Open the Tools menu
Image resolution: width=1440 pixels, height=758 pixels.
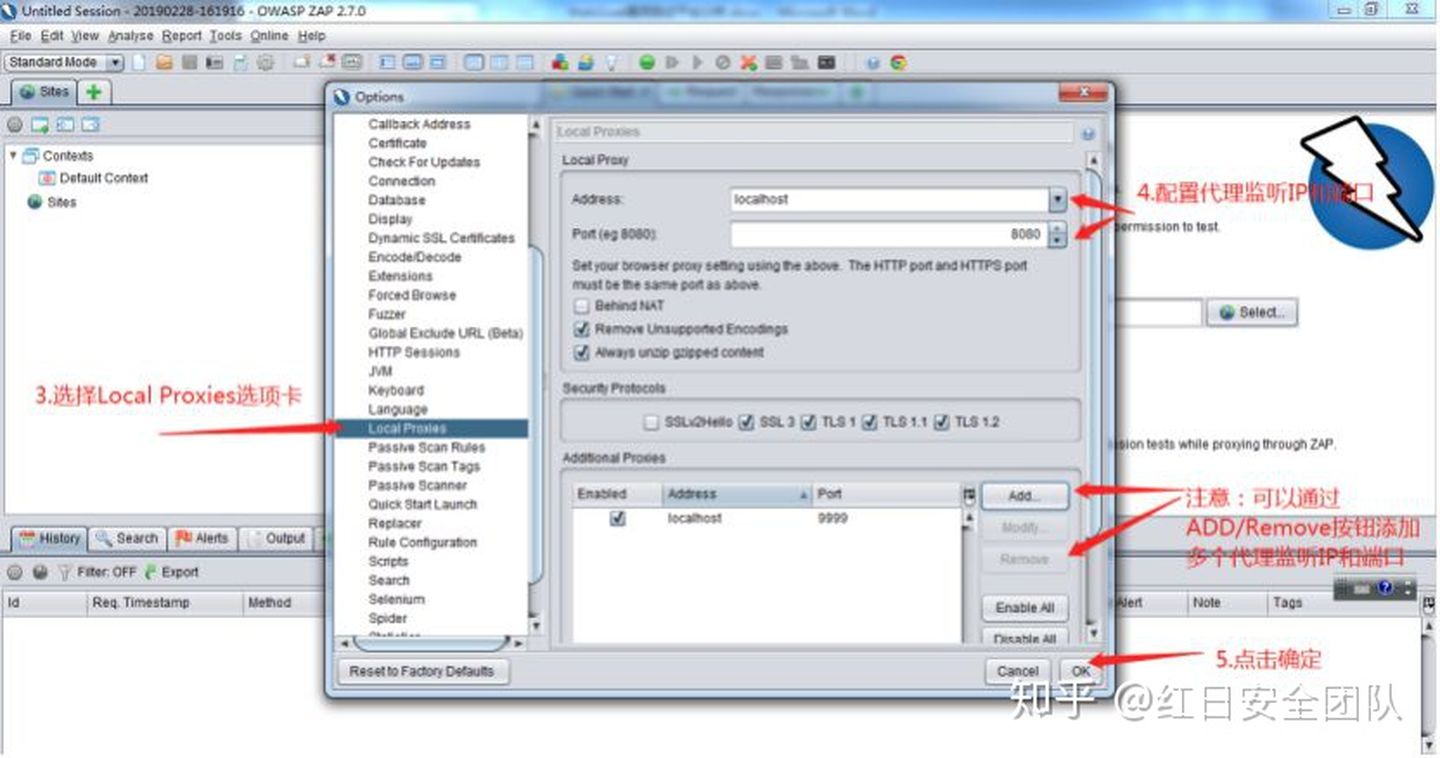[226, 35]
